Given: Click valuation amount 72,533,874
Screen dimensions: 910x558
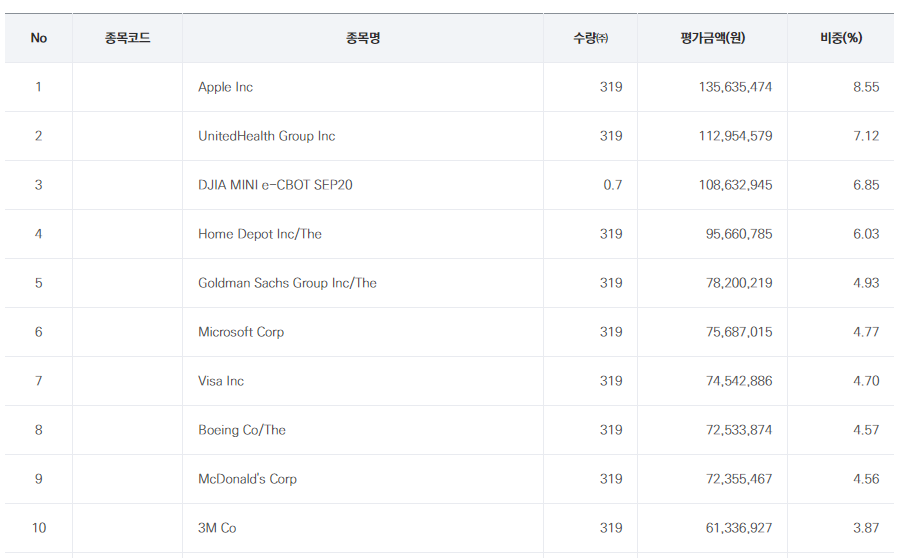Looking at the screenshot, I should pos(739,430).
